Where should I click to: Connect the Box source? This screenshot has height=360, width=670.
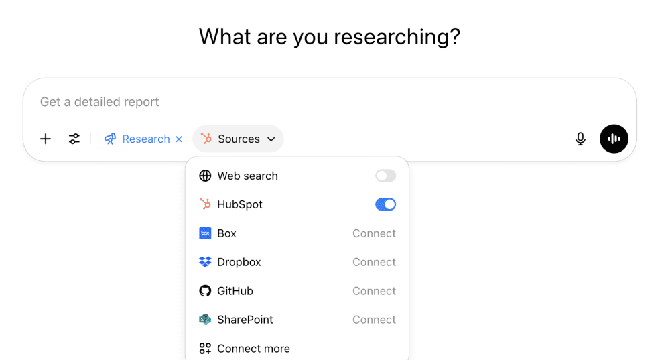pos(374,233)
